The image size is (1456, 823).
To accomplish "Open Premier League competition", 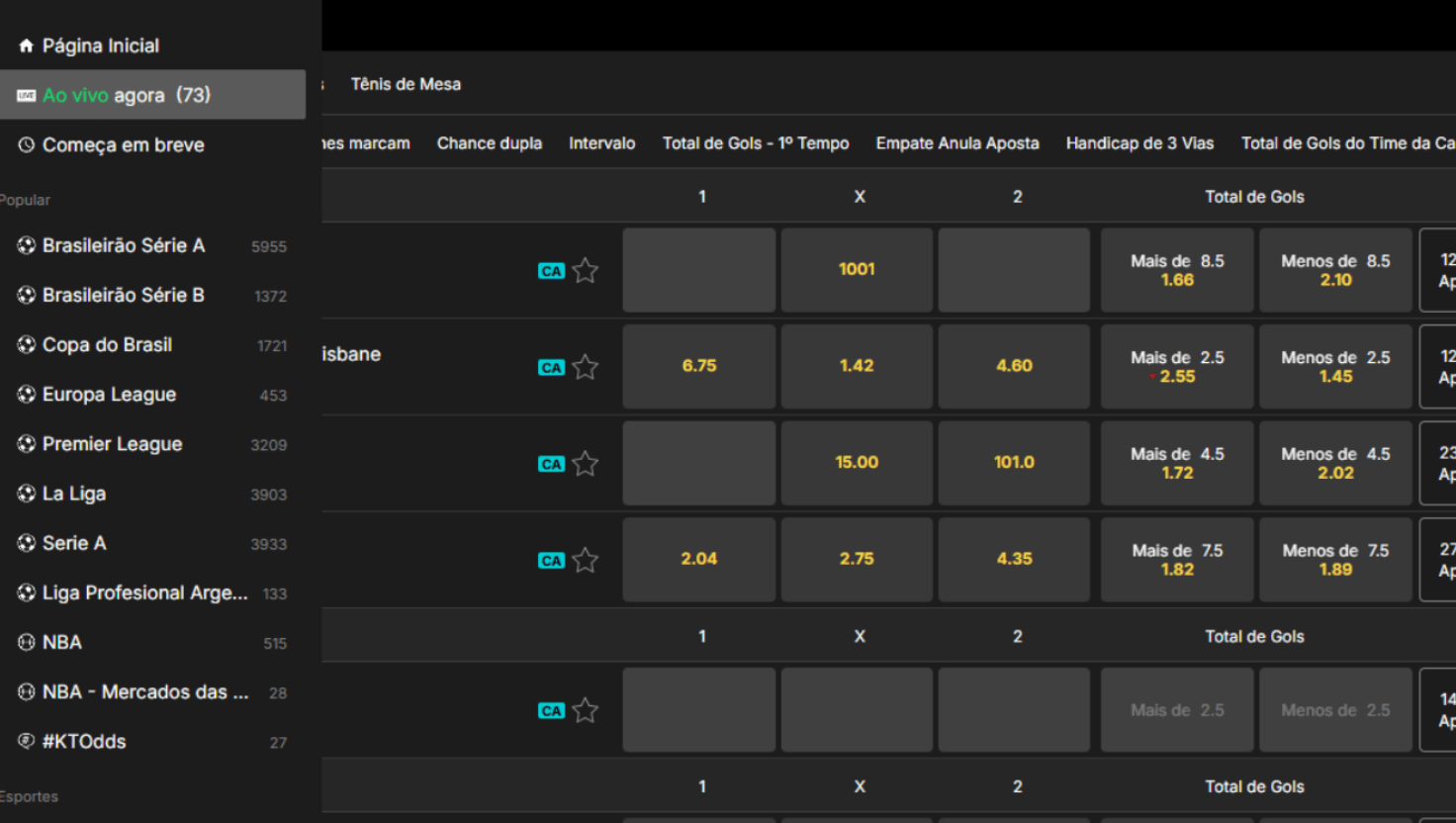I will [x=152, y=444].
